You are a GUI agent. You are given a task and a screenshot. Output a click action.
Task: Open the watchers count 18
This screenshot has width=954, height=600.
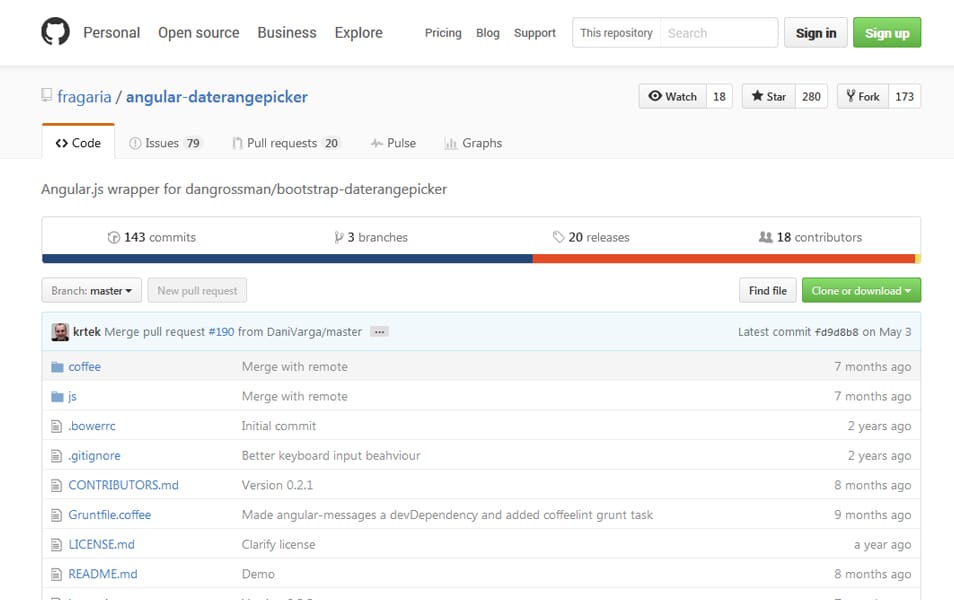[x=719, y=96]
